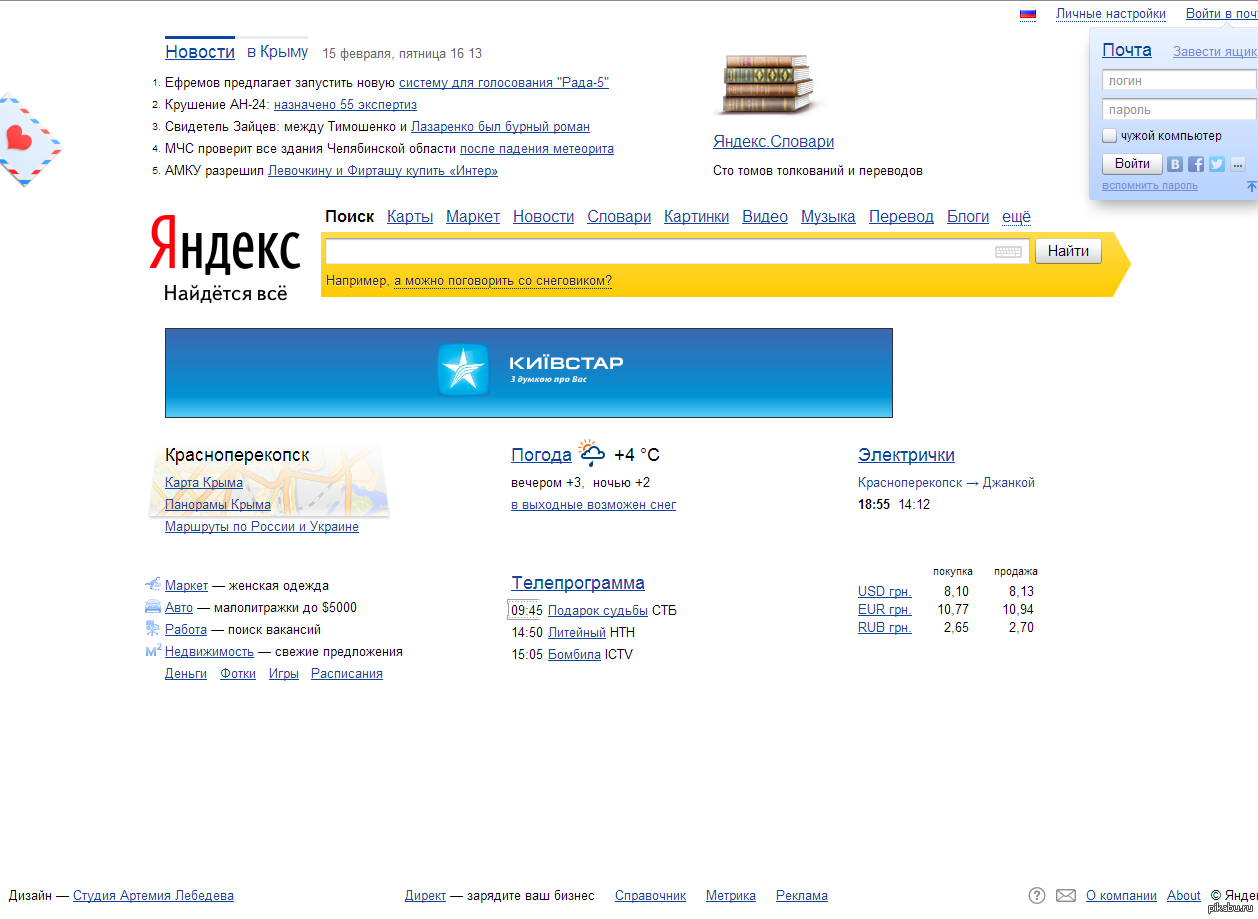Click the Twitter login icon
The width and height of the screenshot is (1258, 919).
[1217, 164]
